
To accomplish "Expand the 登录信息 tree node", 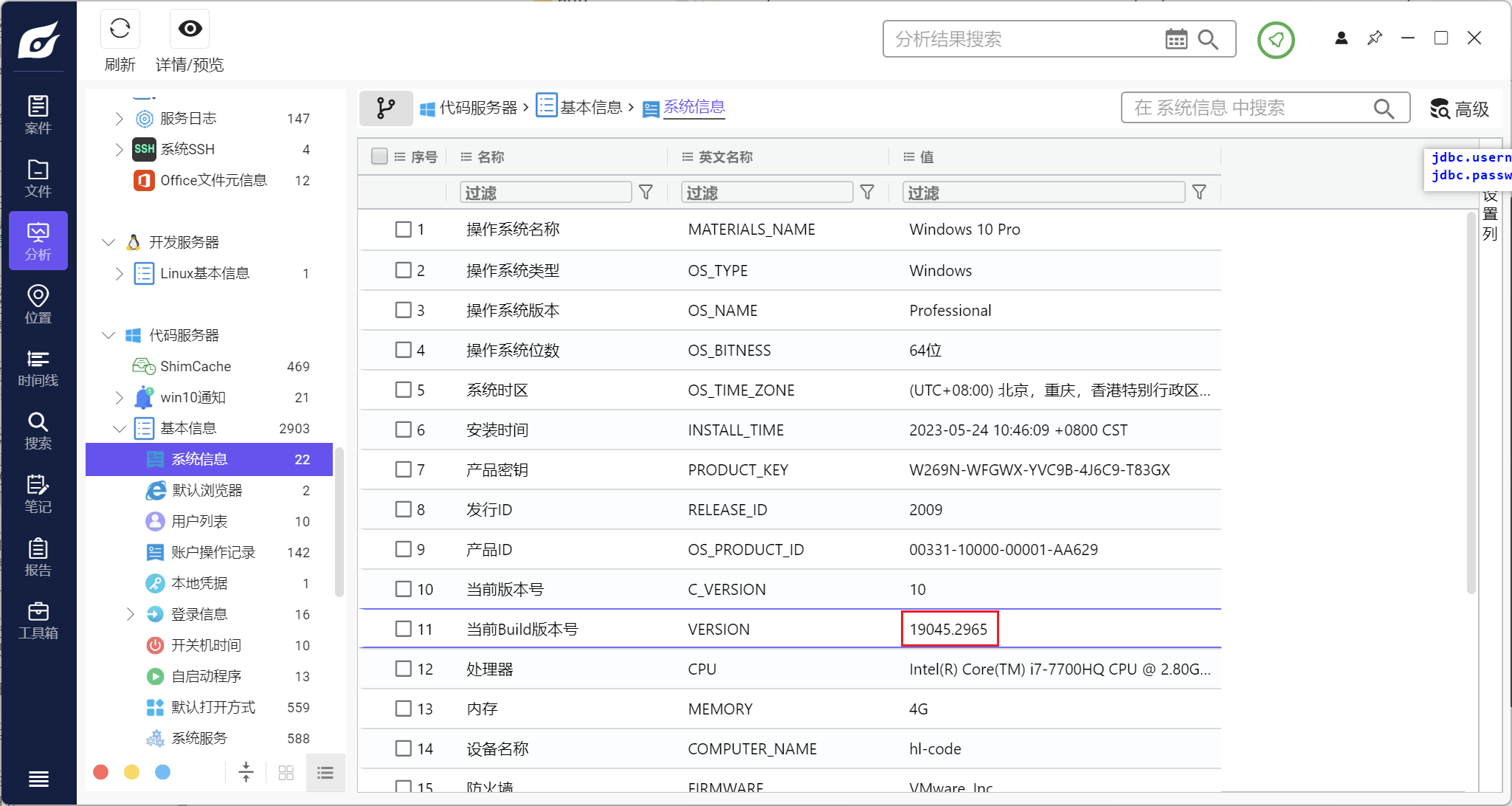I will click(130, 614).
